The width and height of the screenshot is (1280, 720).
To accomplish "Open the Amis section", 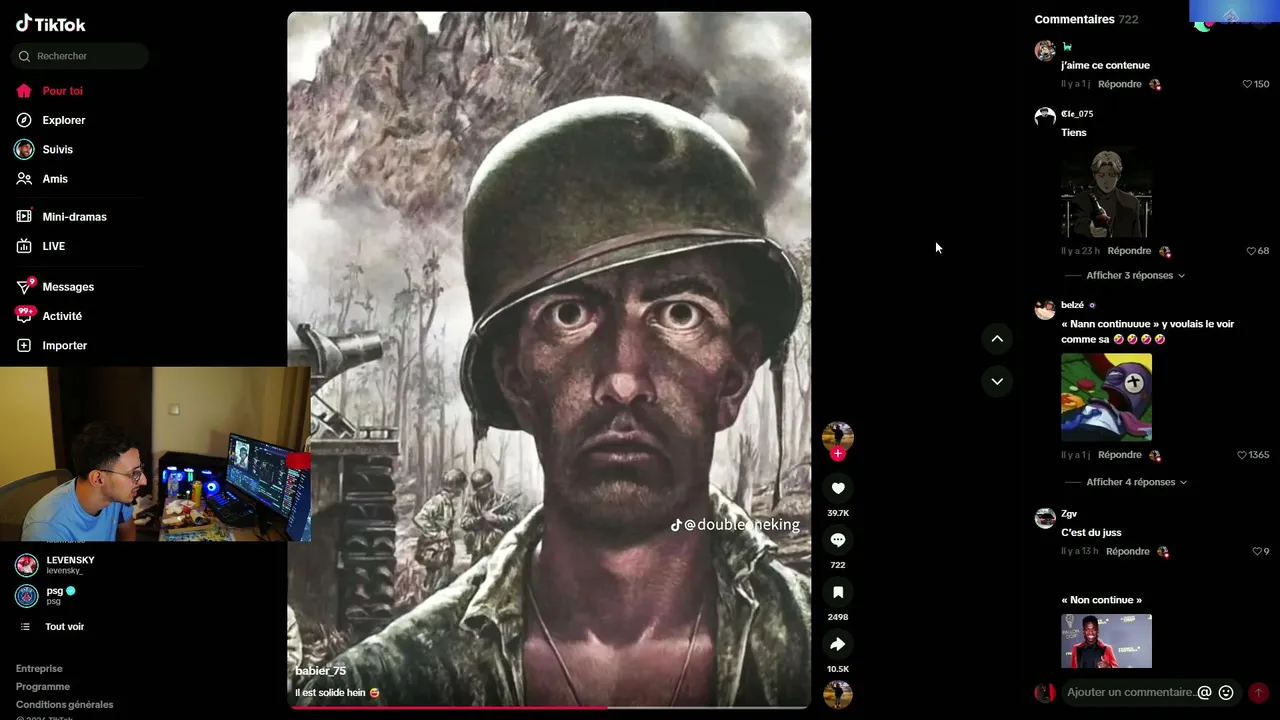I will point(55,179).
